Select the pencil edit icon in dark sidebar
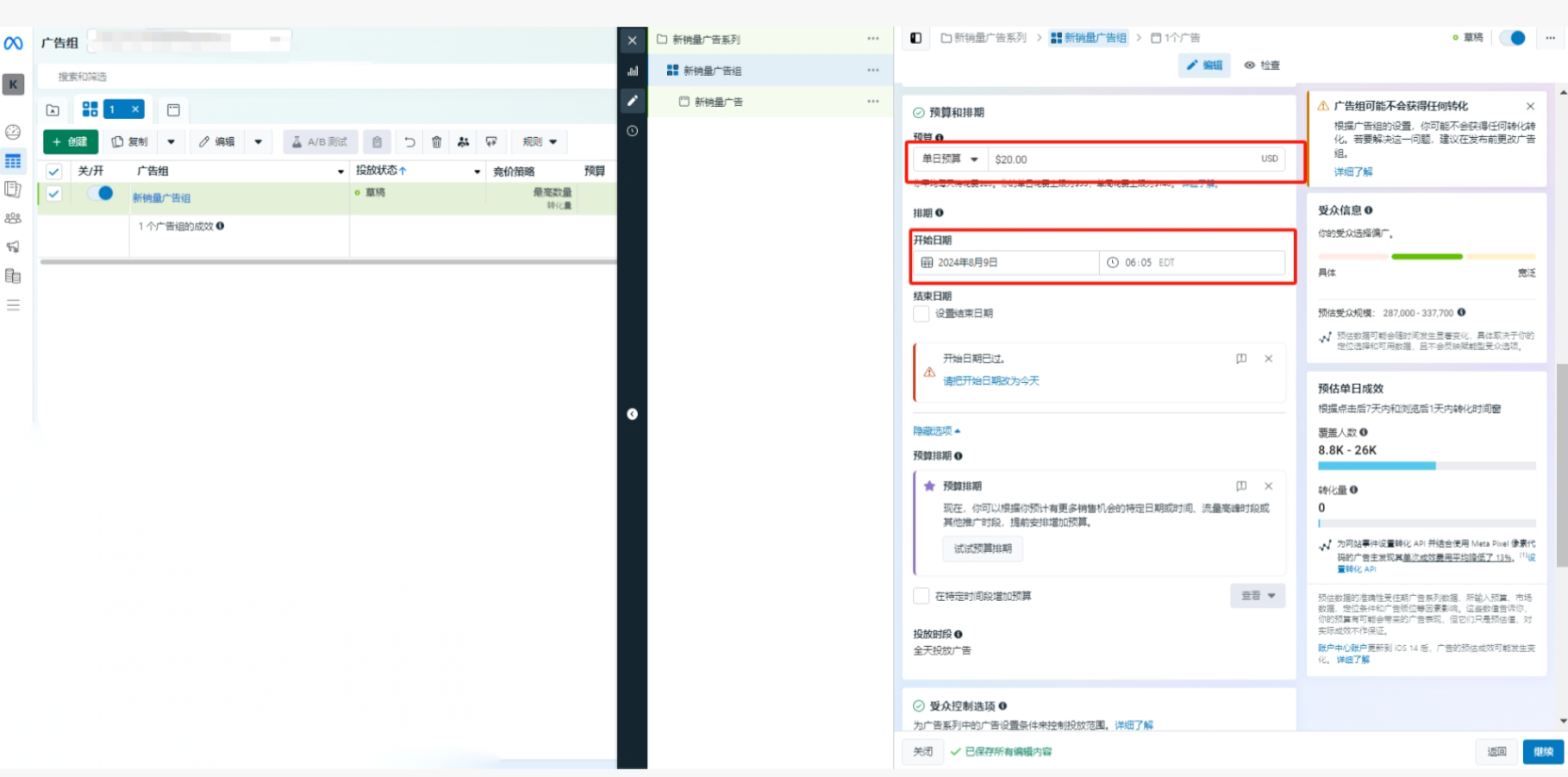 pos(633,101)
